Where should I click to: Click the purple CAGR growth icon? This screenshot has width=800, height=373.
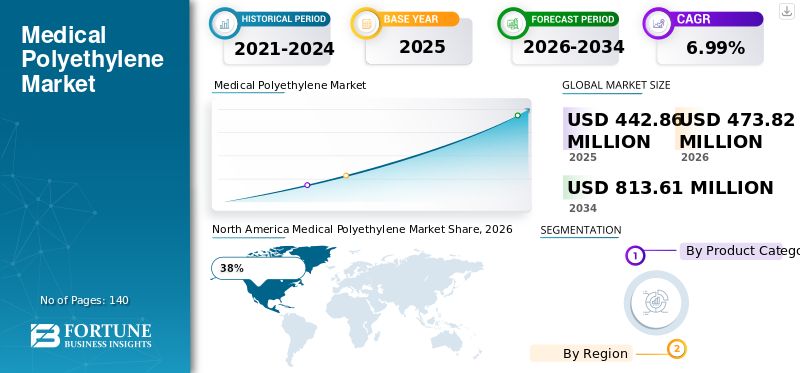coord(658,23)
